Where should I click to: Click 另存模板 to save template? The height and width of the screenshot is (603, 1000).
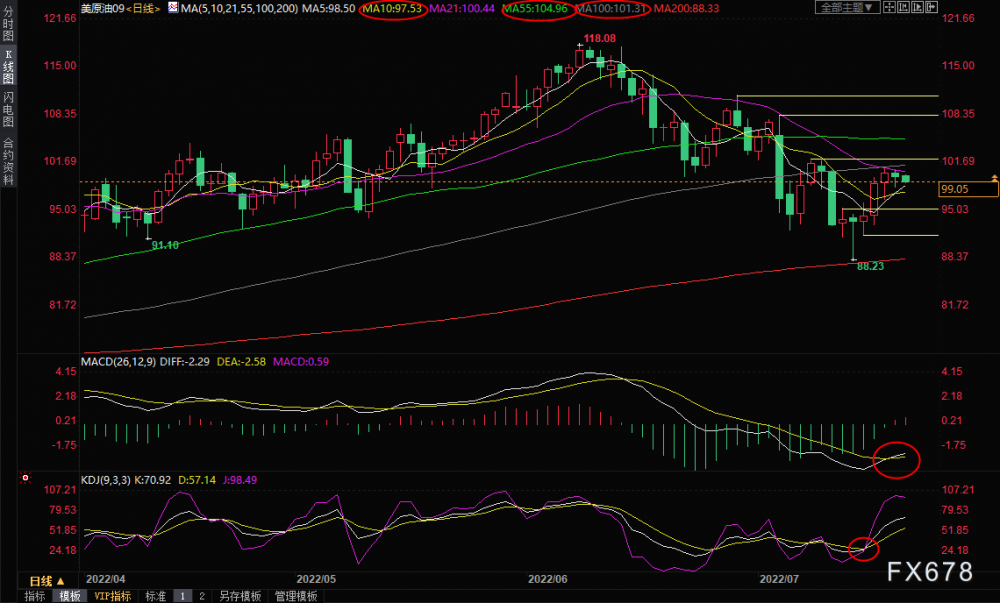pyautogui.click(x=240, y=596)
